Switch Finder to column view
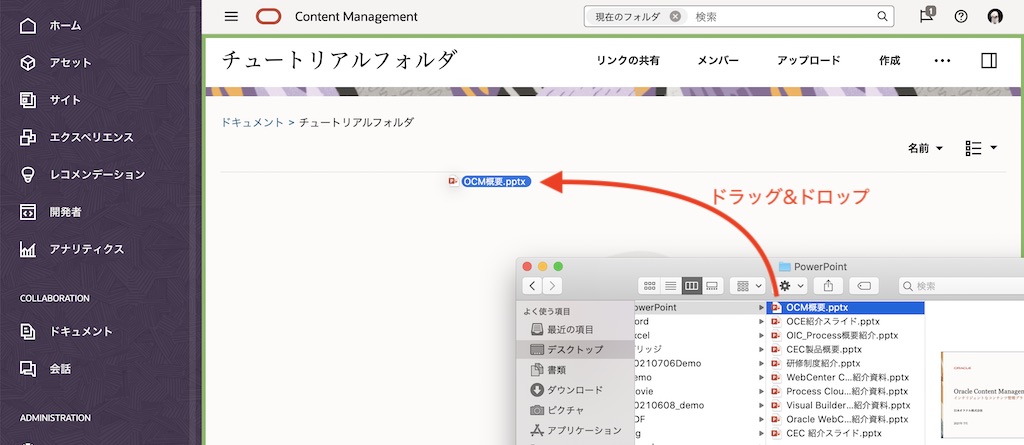 tap(691, 286)
